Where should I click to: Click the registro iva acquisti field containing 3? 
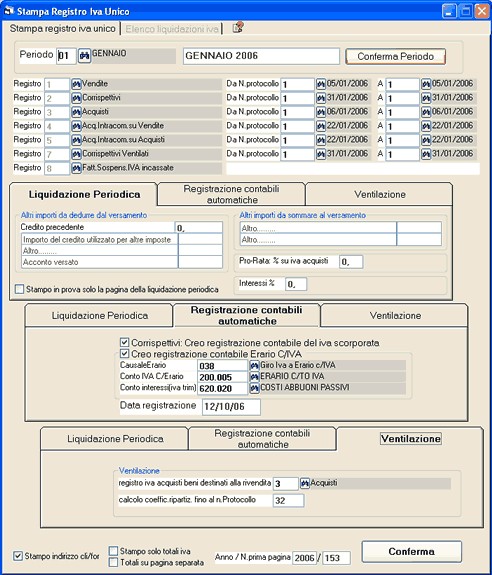[x=286, y=484]
